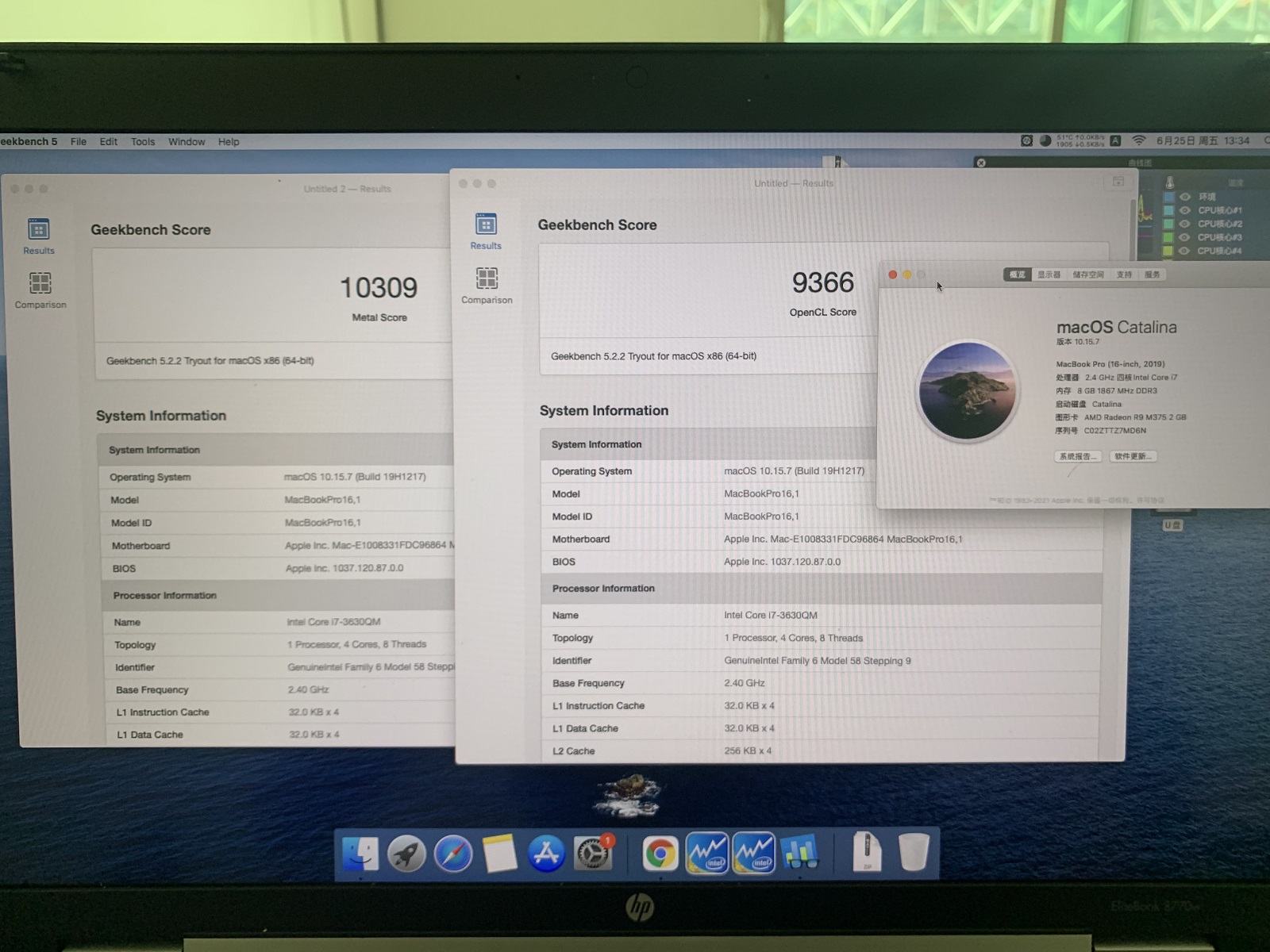Click the input source 'A' menu bar icon
Screen dimensions: 1270x952
tap(1115, 140)
